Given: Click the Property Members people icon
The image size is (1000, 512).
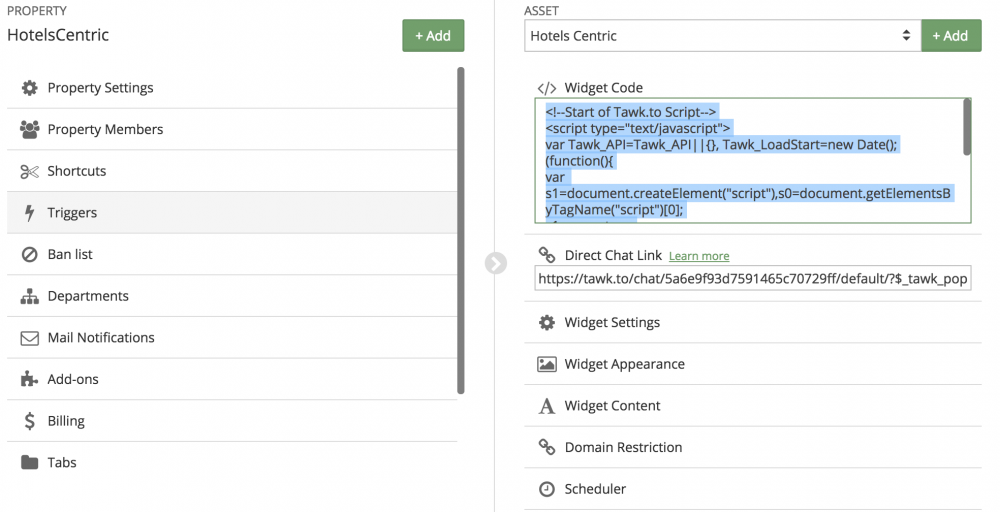Looking at the screenshot, I should coord(29,129).
